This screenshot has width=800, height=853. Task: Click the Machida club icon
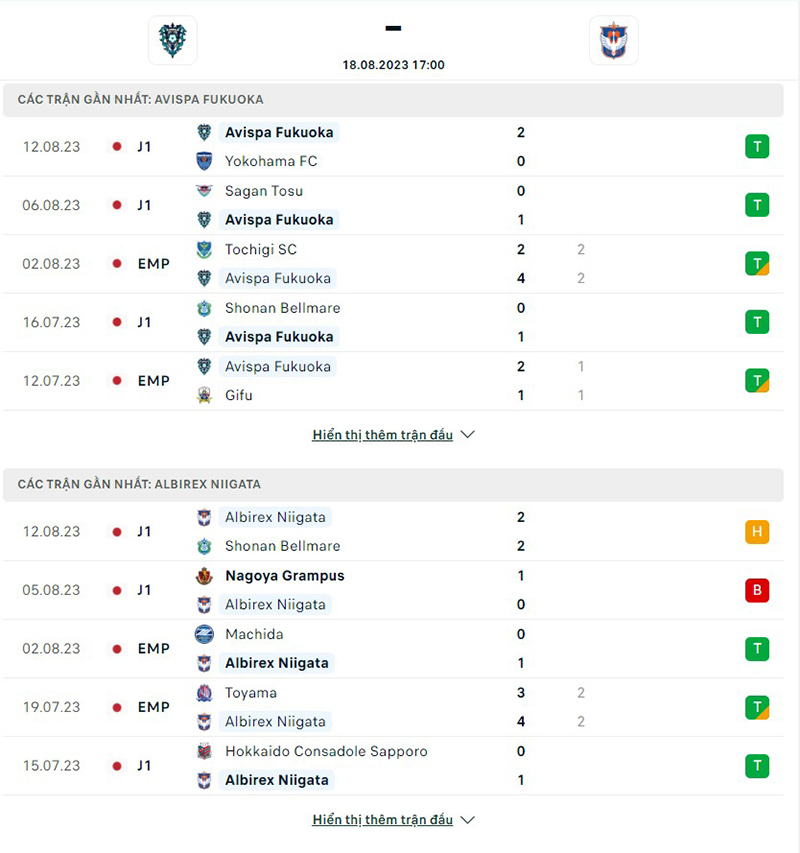pyautogui.click(x=206, y=634)
